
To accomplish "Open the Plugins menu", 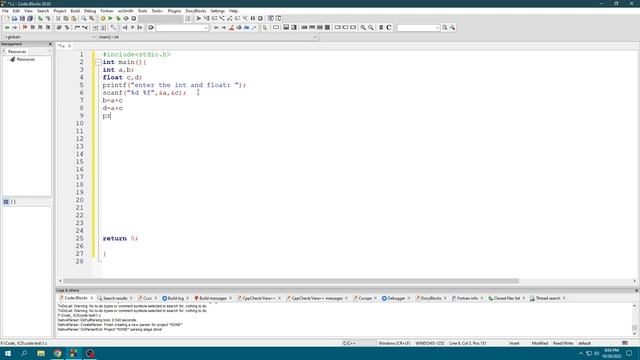I will click(174, 11).
